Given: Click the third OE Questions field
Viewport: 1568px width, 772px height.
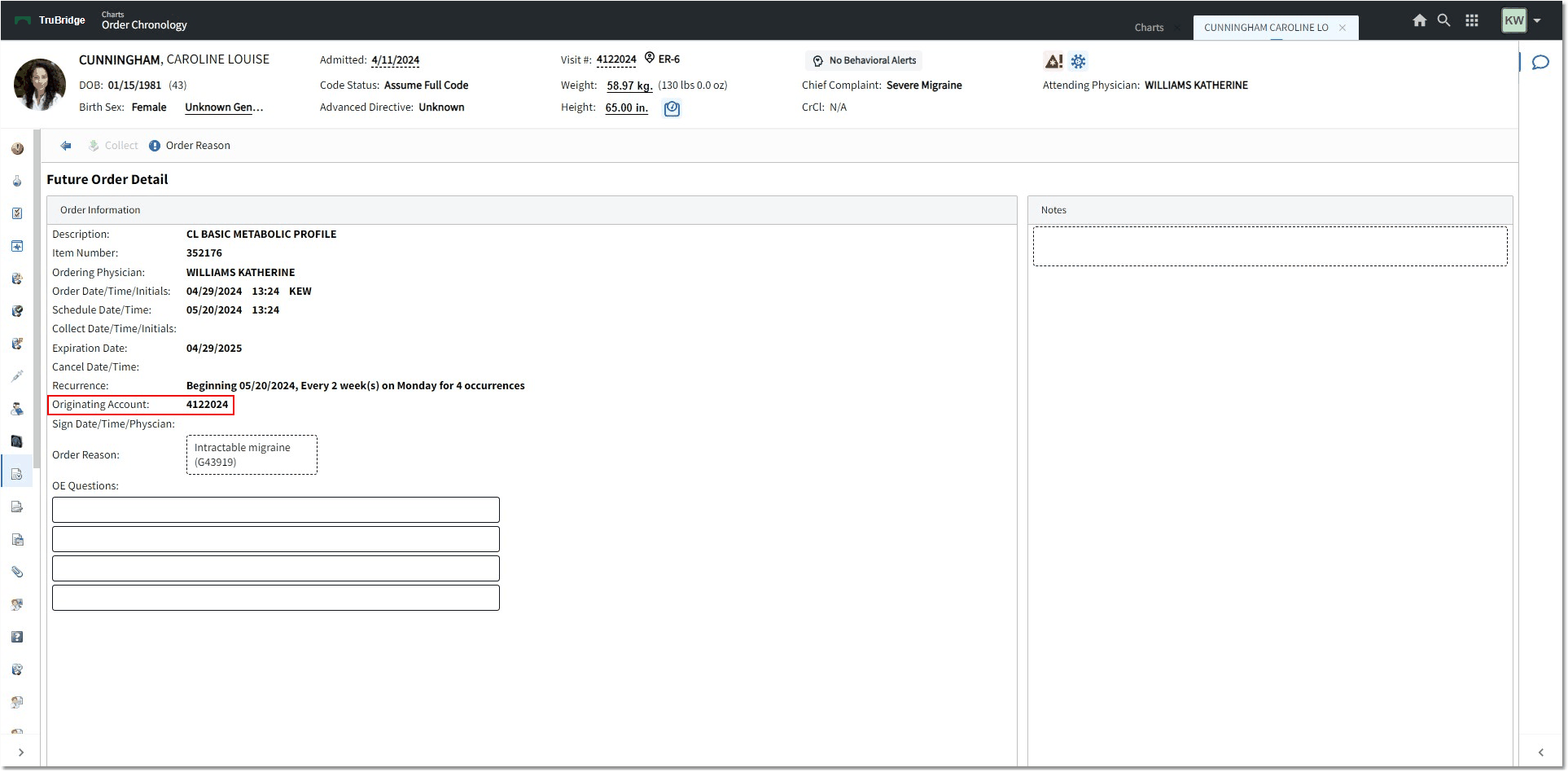Looking at the screenshot, I should (x=276, y=568).
